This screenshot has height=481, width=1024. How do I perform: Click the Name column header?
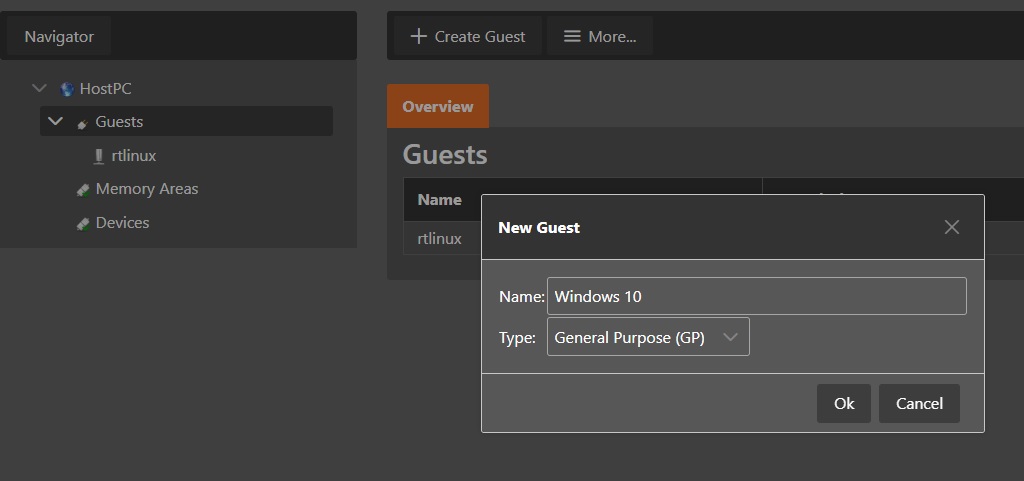[x=440, y=200]
